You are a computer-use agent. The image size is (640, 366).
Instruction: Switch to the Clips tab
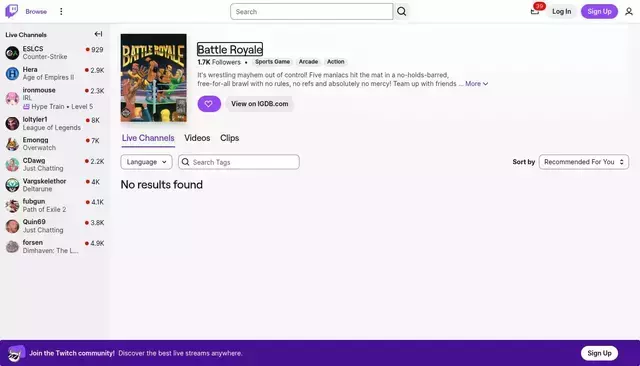(x=229, y=138)
